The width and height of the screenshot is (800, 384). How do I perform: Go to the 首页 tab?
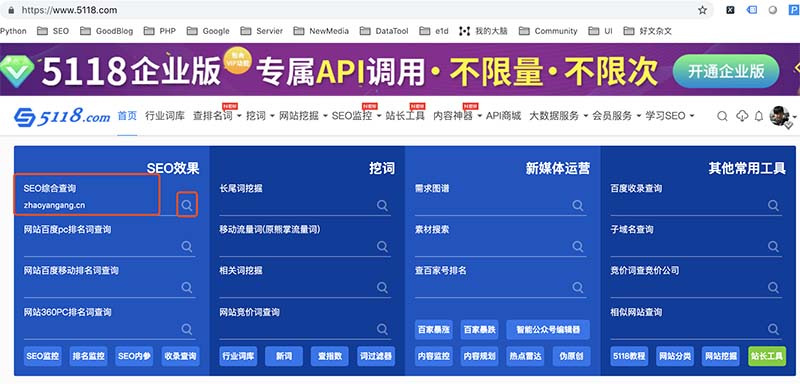tap(127, 116)
